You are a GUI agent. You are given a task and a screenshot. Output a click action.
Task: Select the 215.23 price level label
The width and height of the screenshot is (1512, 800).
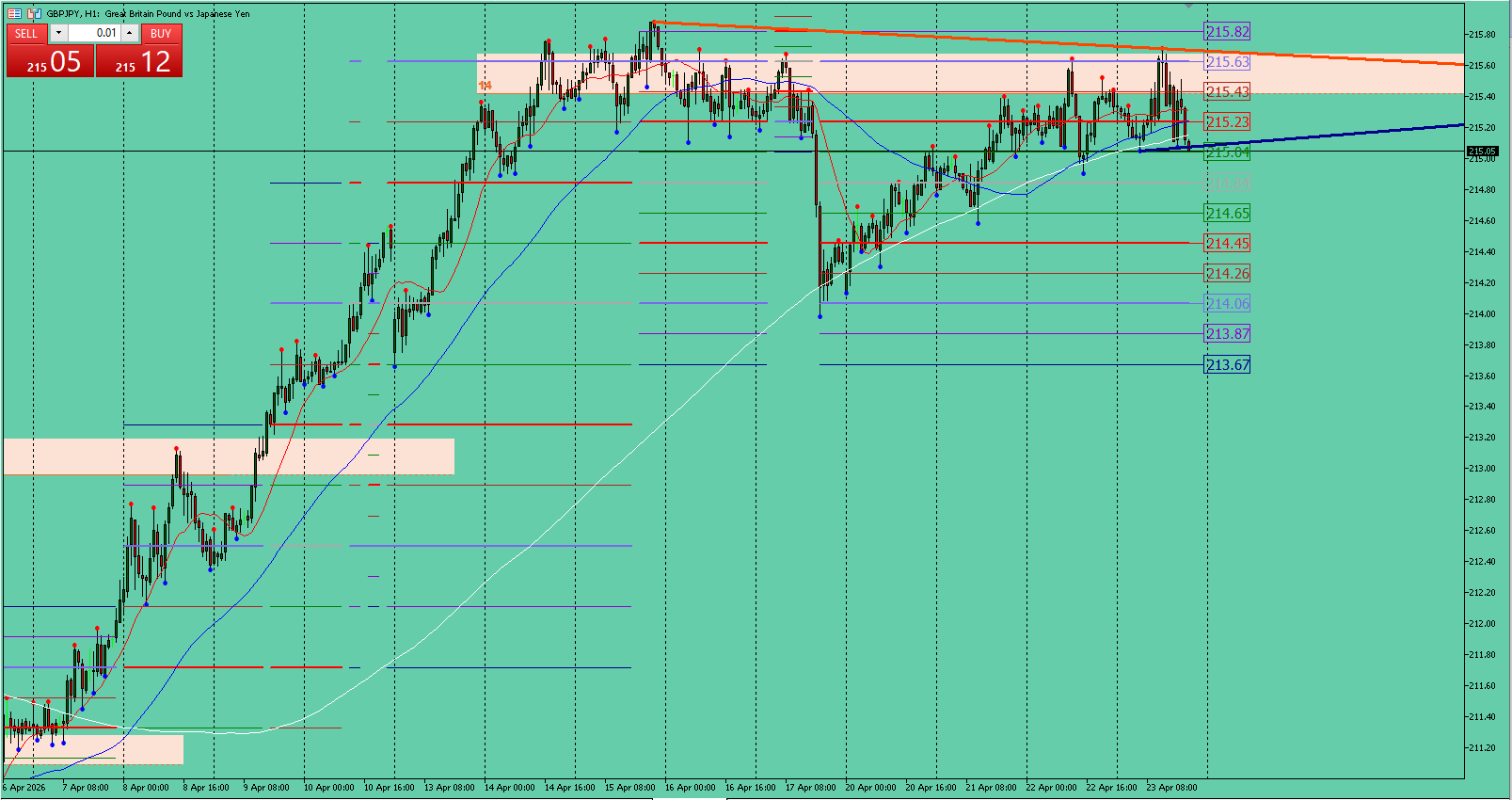[1228, 122]
